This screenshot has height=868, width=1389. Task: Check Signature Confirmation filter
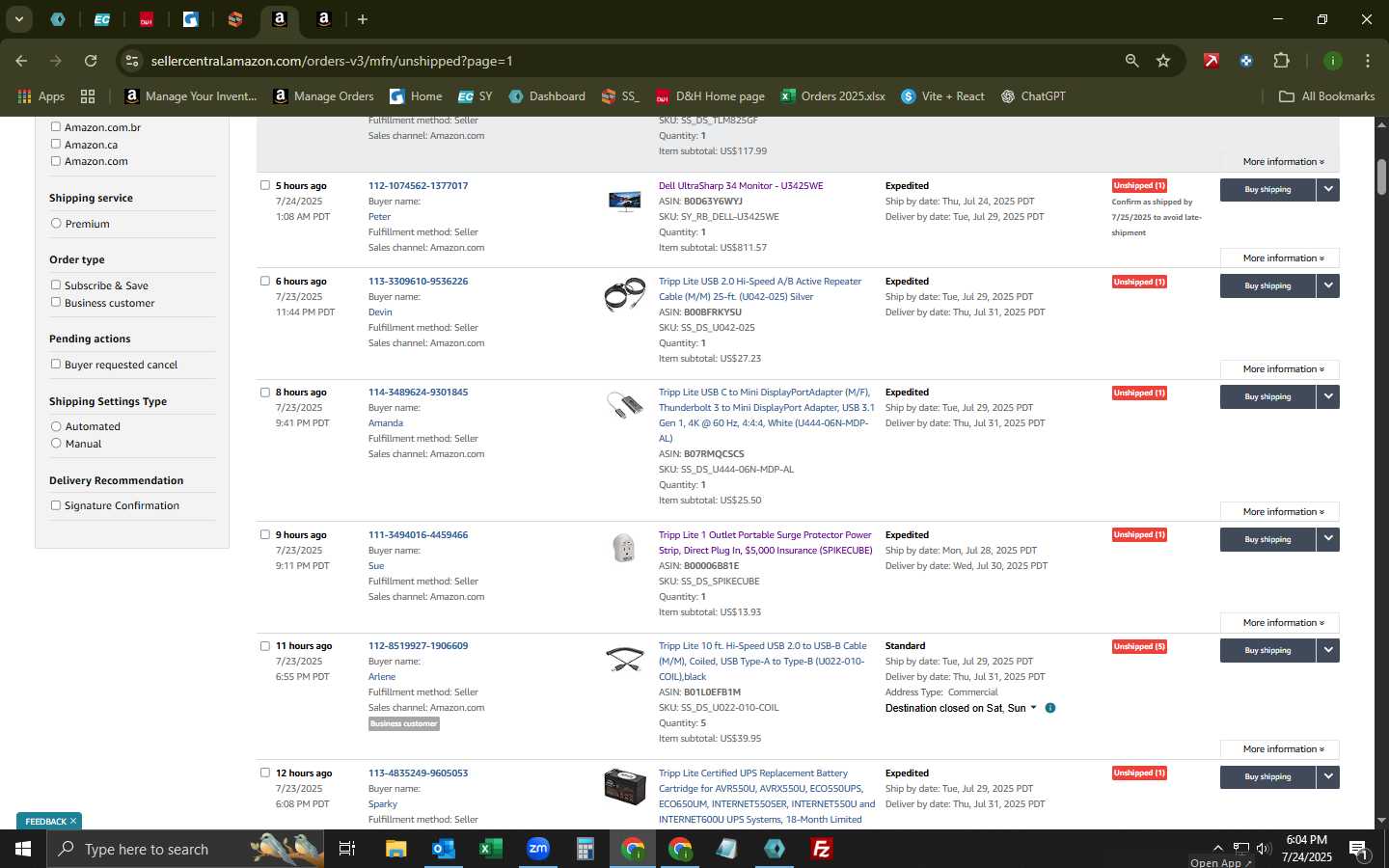click(x=56, y=504)
